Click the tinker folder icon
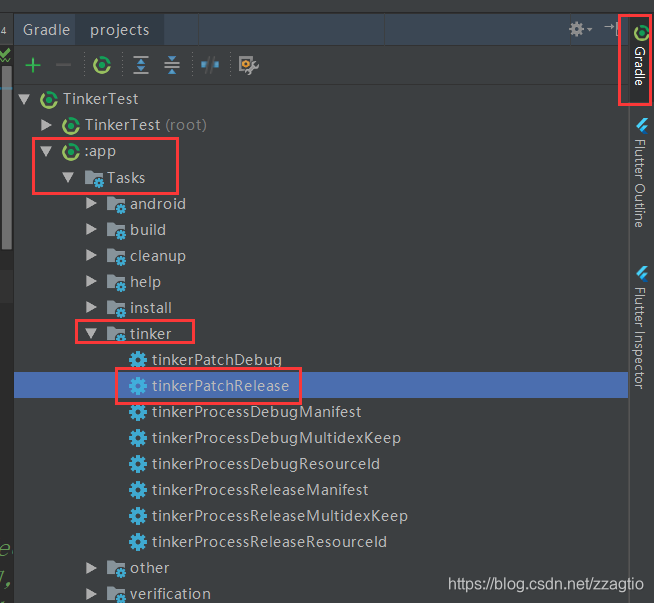The width and height of the screenshot is (654, 603). point(116,334)
